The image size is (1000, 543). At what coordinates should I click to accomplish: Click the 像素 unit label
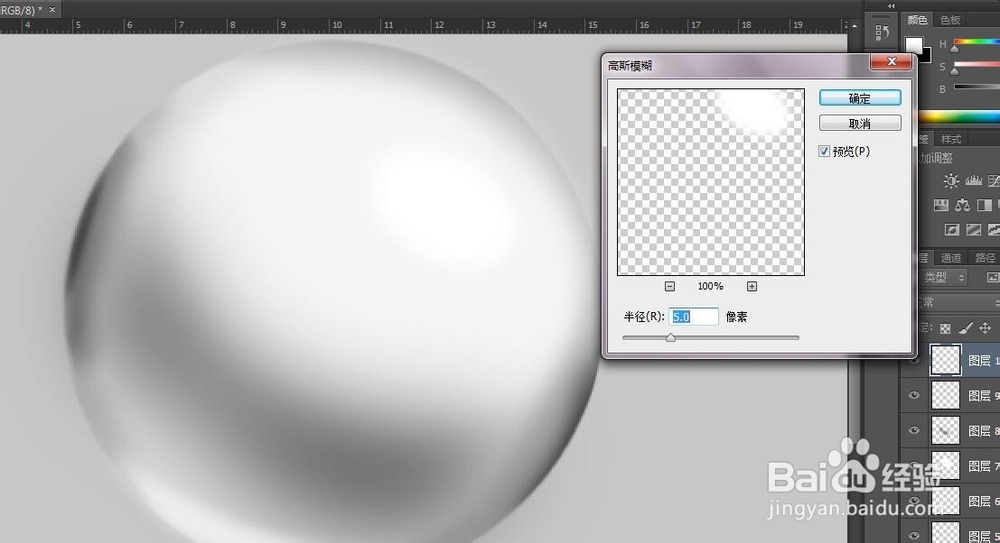point(737,316)
